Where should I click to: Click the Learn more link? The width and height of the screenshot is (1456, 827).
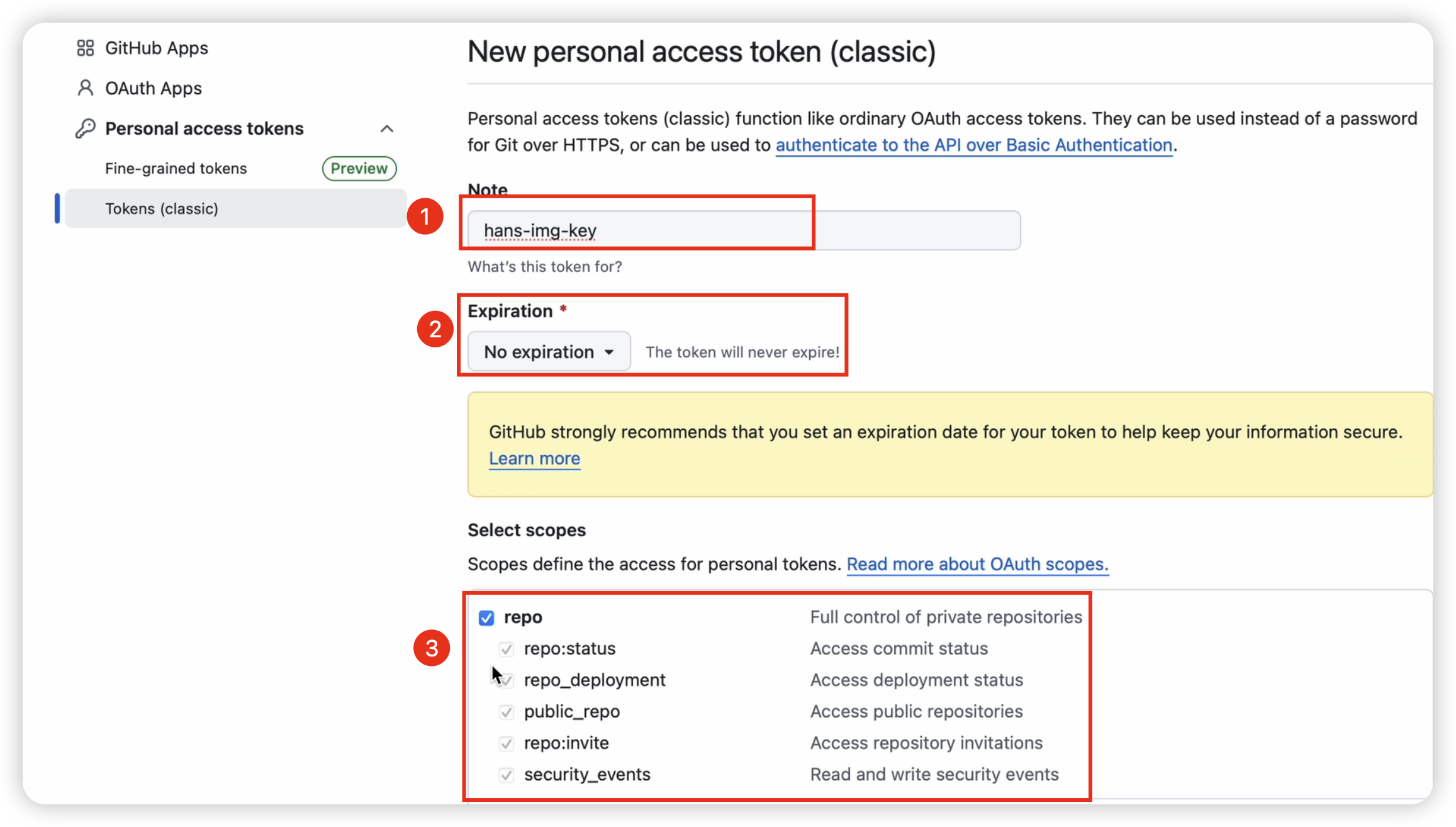(x=534, y=459)
